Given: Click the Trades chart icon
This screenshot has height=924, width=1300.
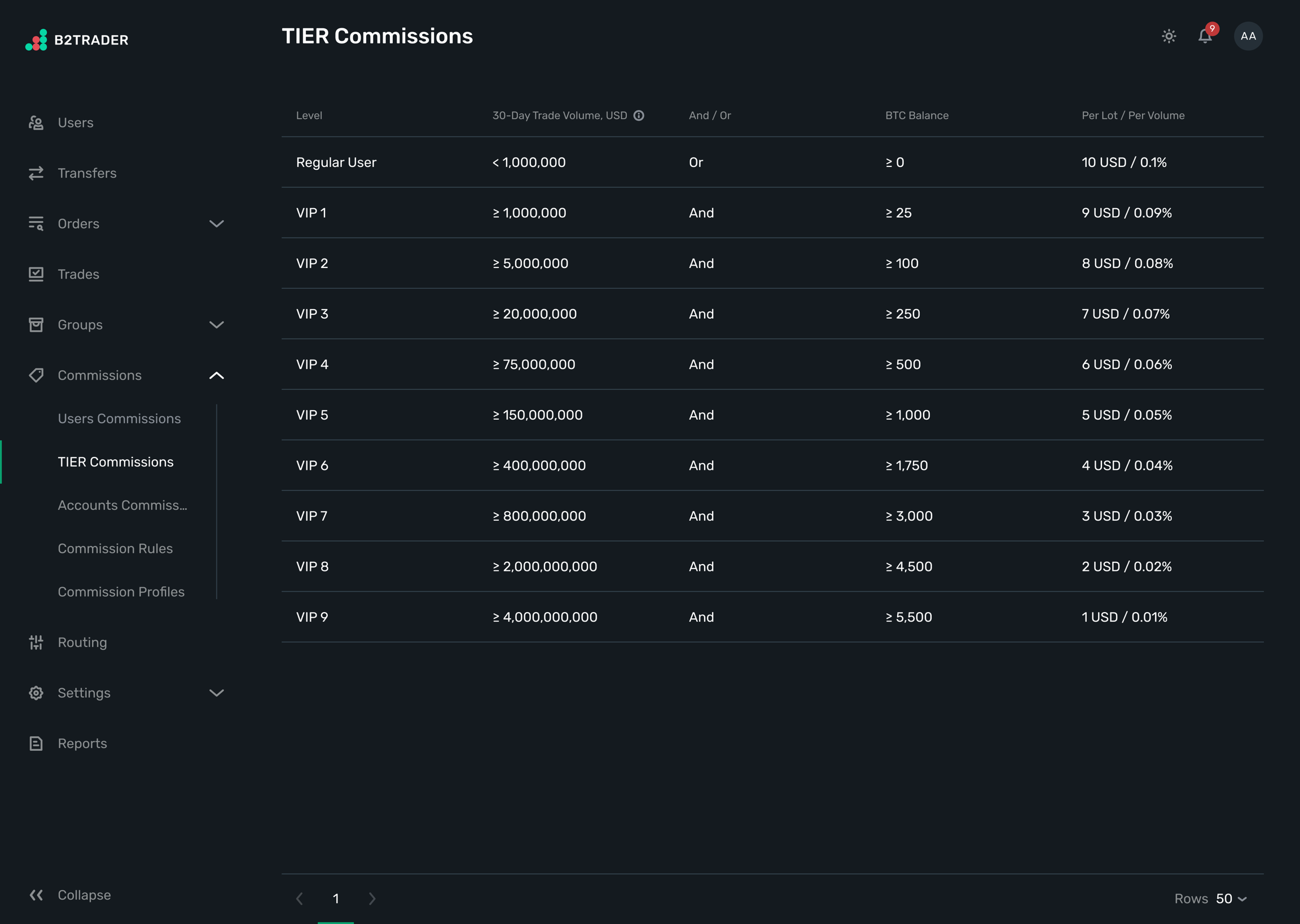Looking at the screenshot, I should tap(37, 274).
